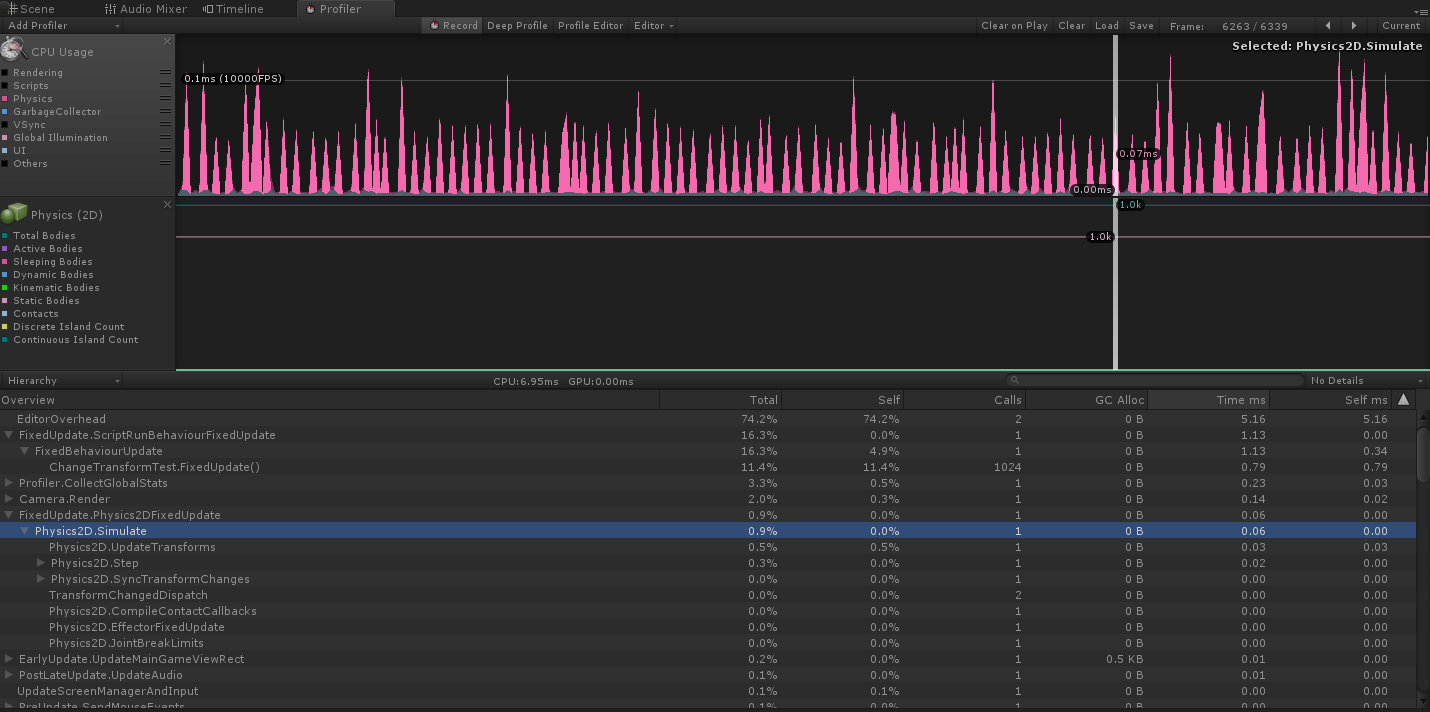Grab the reorder handle for VSync
Image resolution: width=1430 pixels, height=712 pixels.
coord(165,124)
